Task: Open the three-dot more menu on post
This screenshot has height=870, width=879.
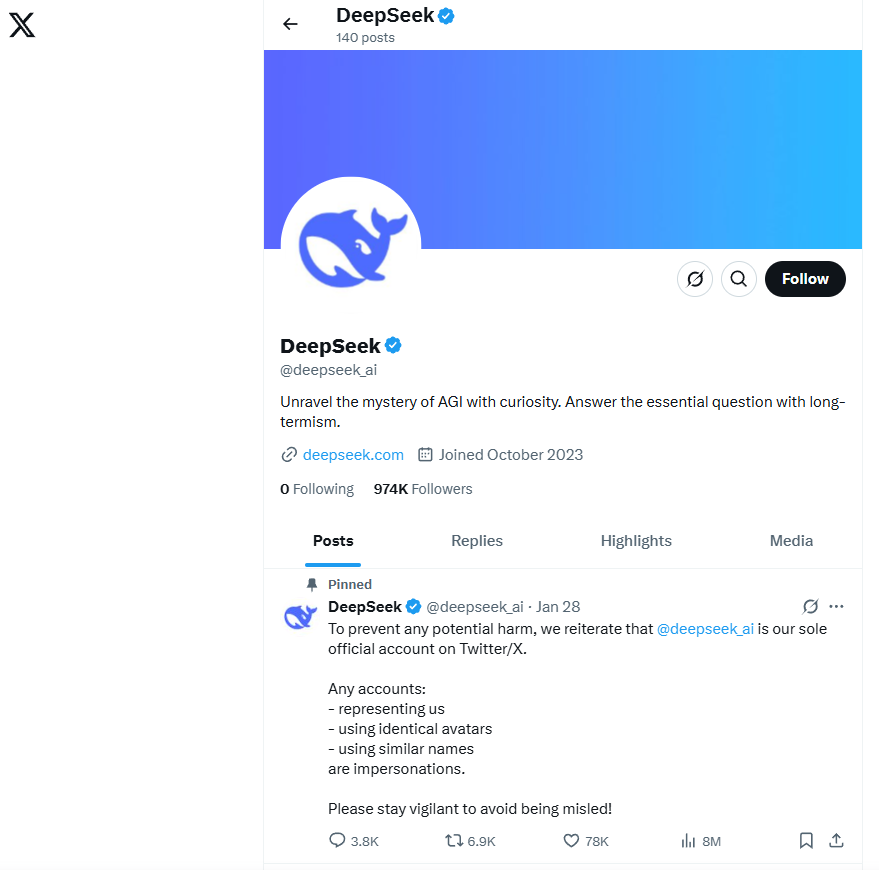Action: 836,606
